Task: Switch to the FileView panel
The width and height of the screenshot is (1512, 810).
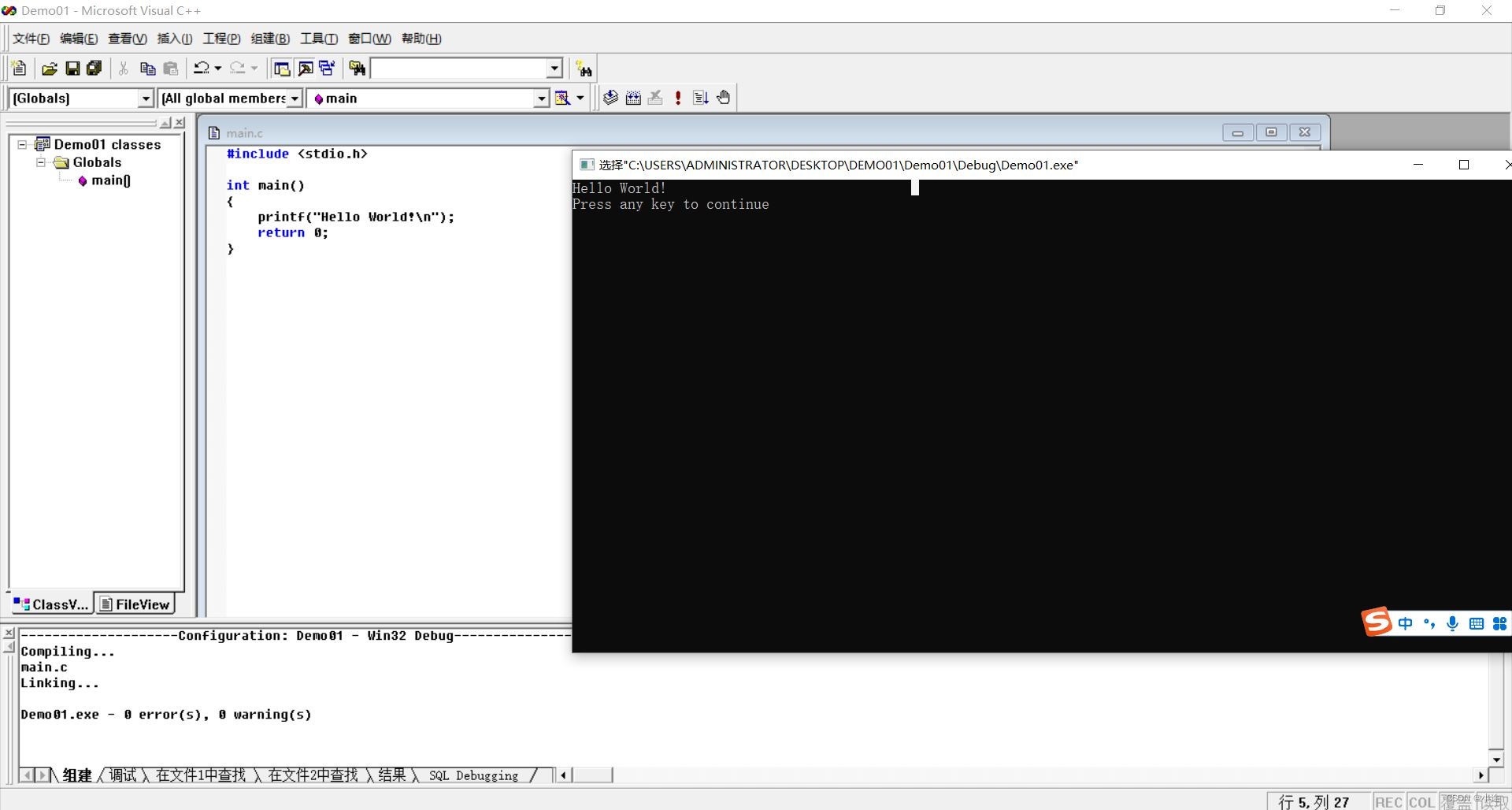Action: click(x=135, y=604)
